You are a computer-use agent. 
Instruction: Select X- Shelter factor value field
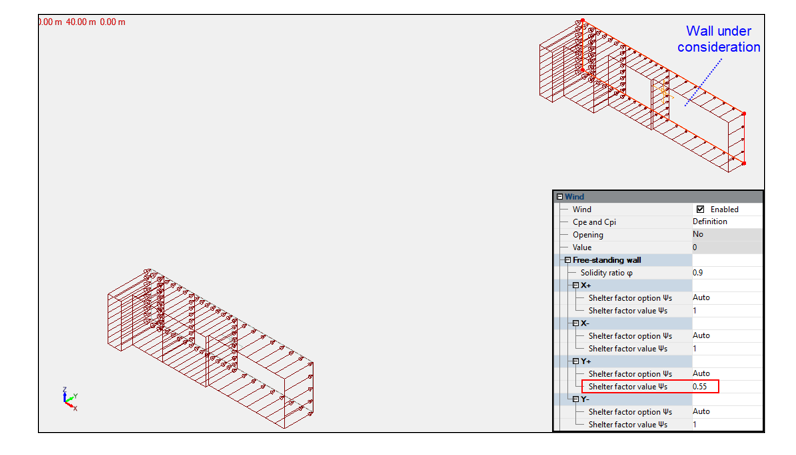tap(724, 349)
